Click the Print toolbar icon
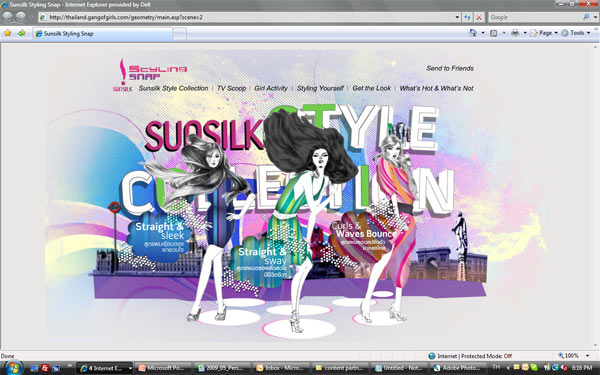Image resolution: width=600 pixels, height=375 pixels. point(515,33)
